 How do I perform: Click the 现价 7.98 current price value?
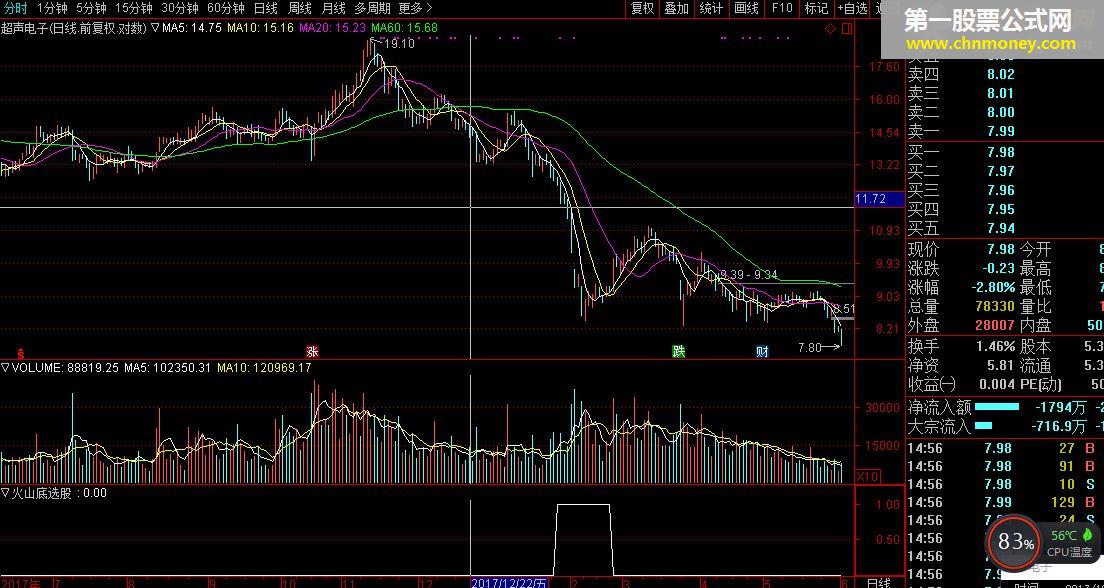(1000, 249)
